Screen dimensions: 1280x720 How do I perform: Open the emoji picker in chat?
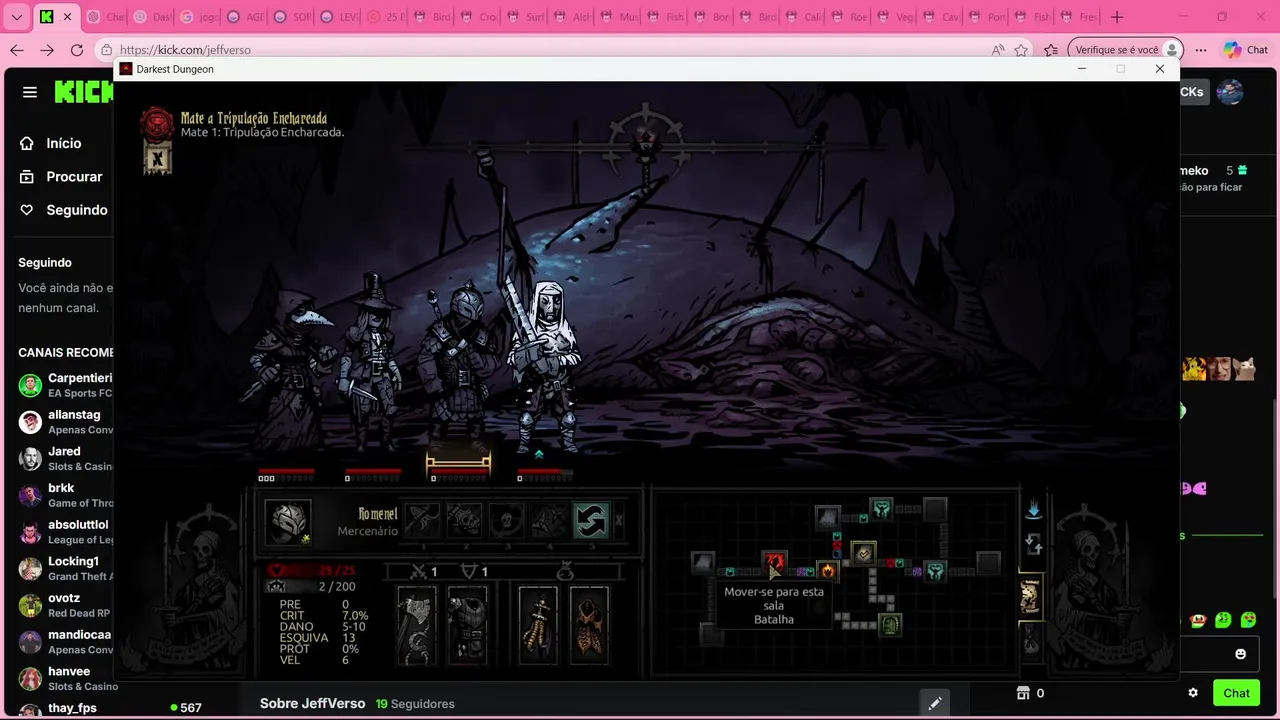[x=1241, y=654]
